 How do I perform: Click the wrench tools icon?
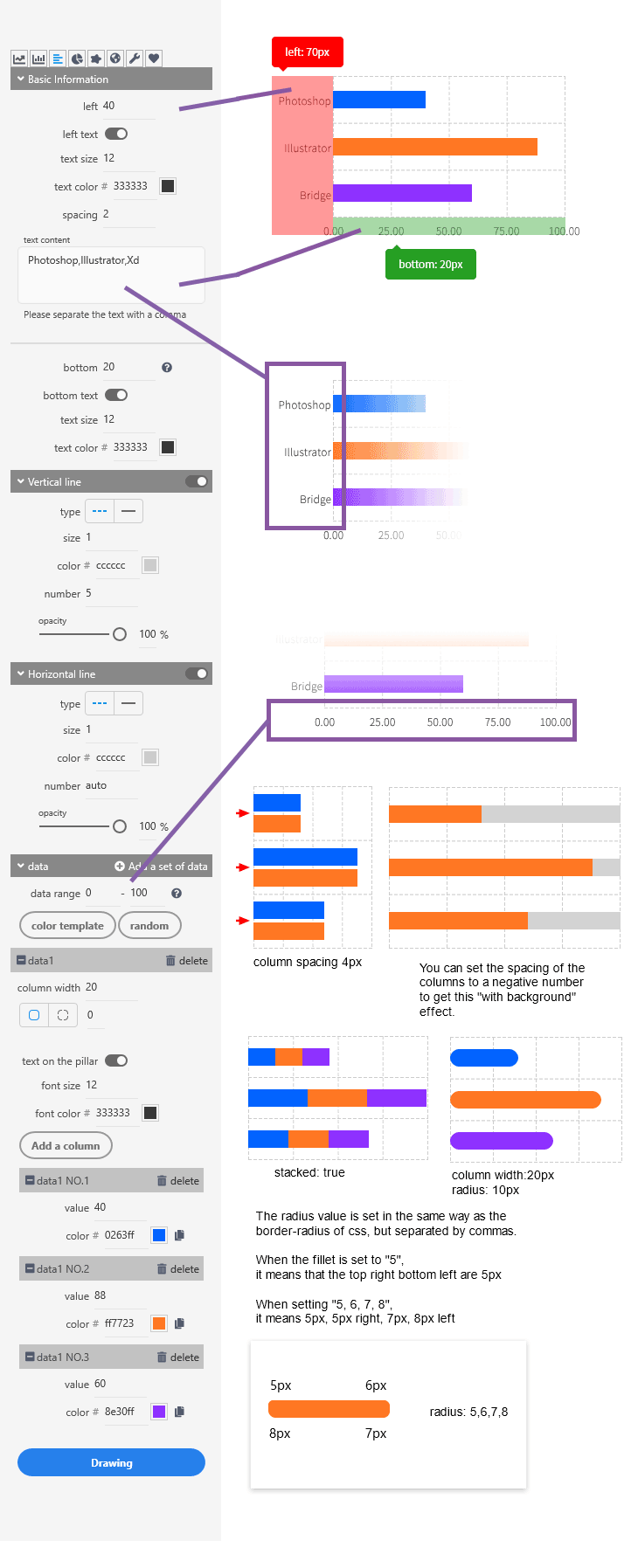tap(135, 59)
